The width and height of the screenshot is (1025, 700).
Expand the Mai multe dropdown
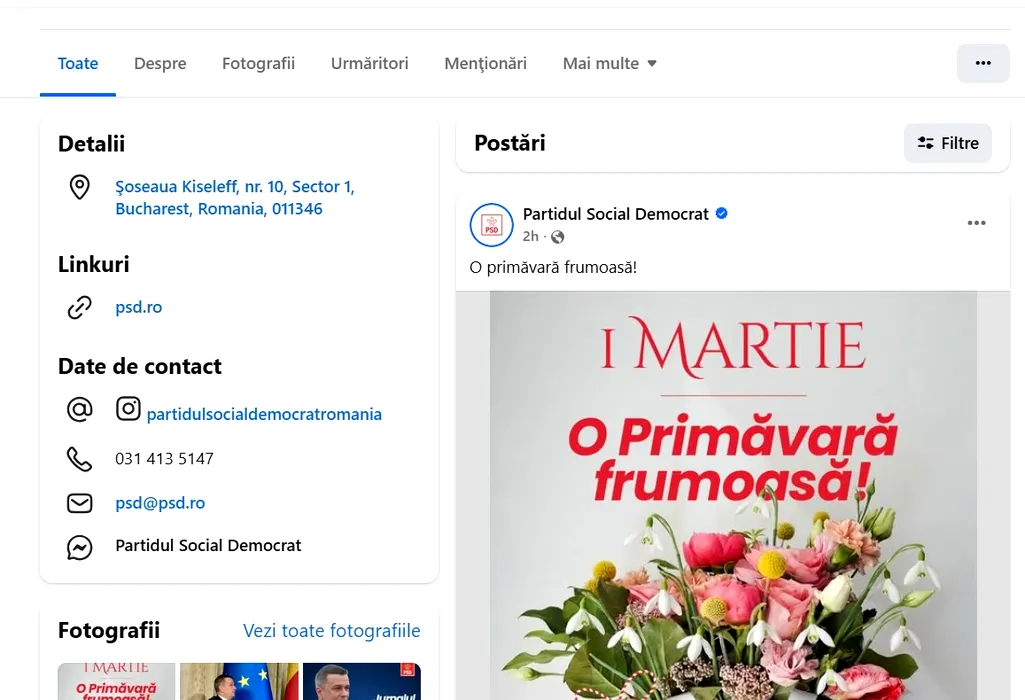609,64
